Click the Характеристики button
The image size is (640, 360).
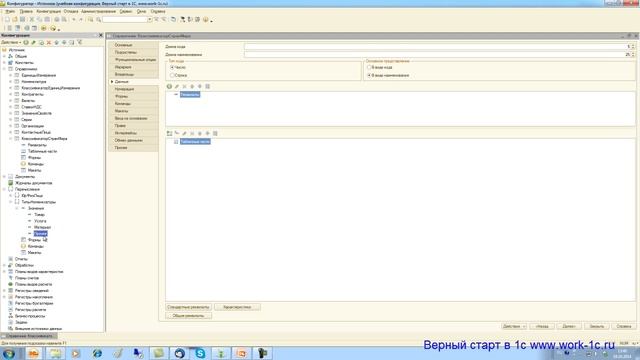[x=237, y=307]
